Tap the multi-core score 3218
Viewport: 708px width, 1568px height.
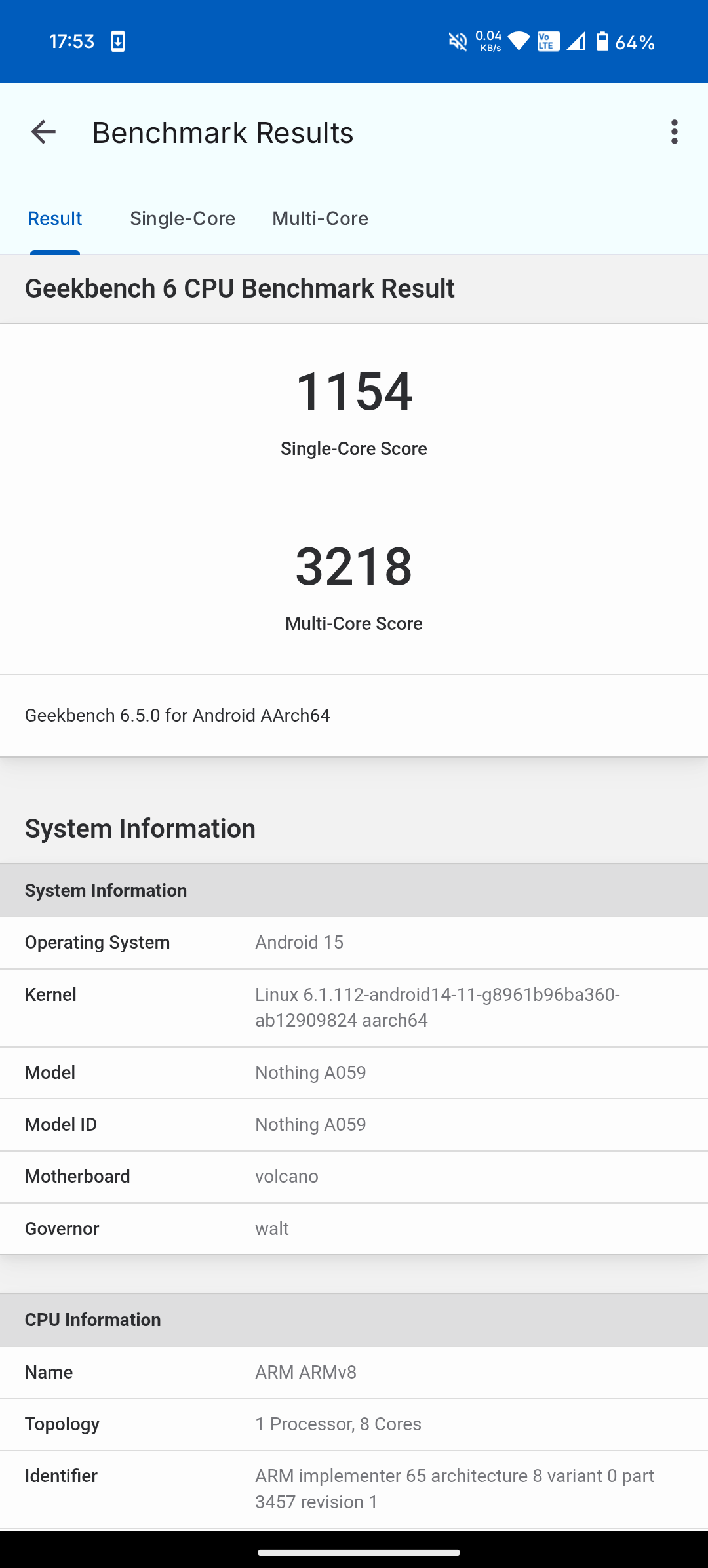354,566
